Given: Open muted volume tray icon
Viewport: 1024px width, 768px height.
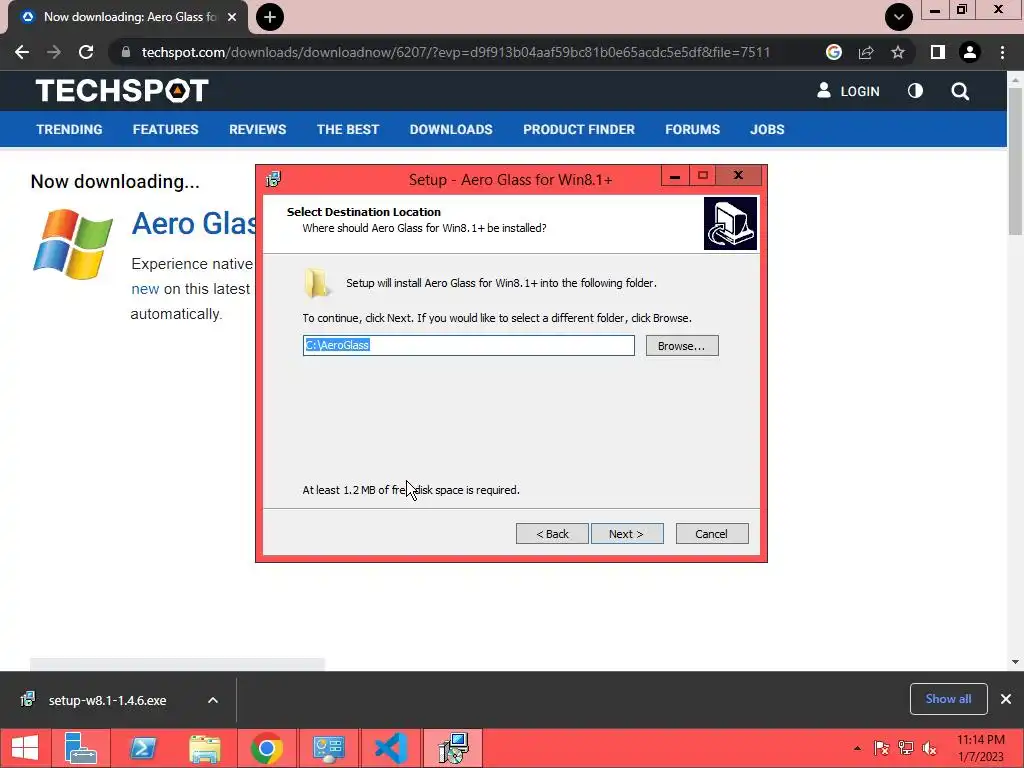Looking at the screenshot, I should tap(929, 748).
